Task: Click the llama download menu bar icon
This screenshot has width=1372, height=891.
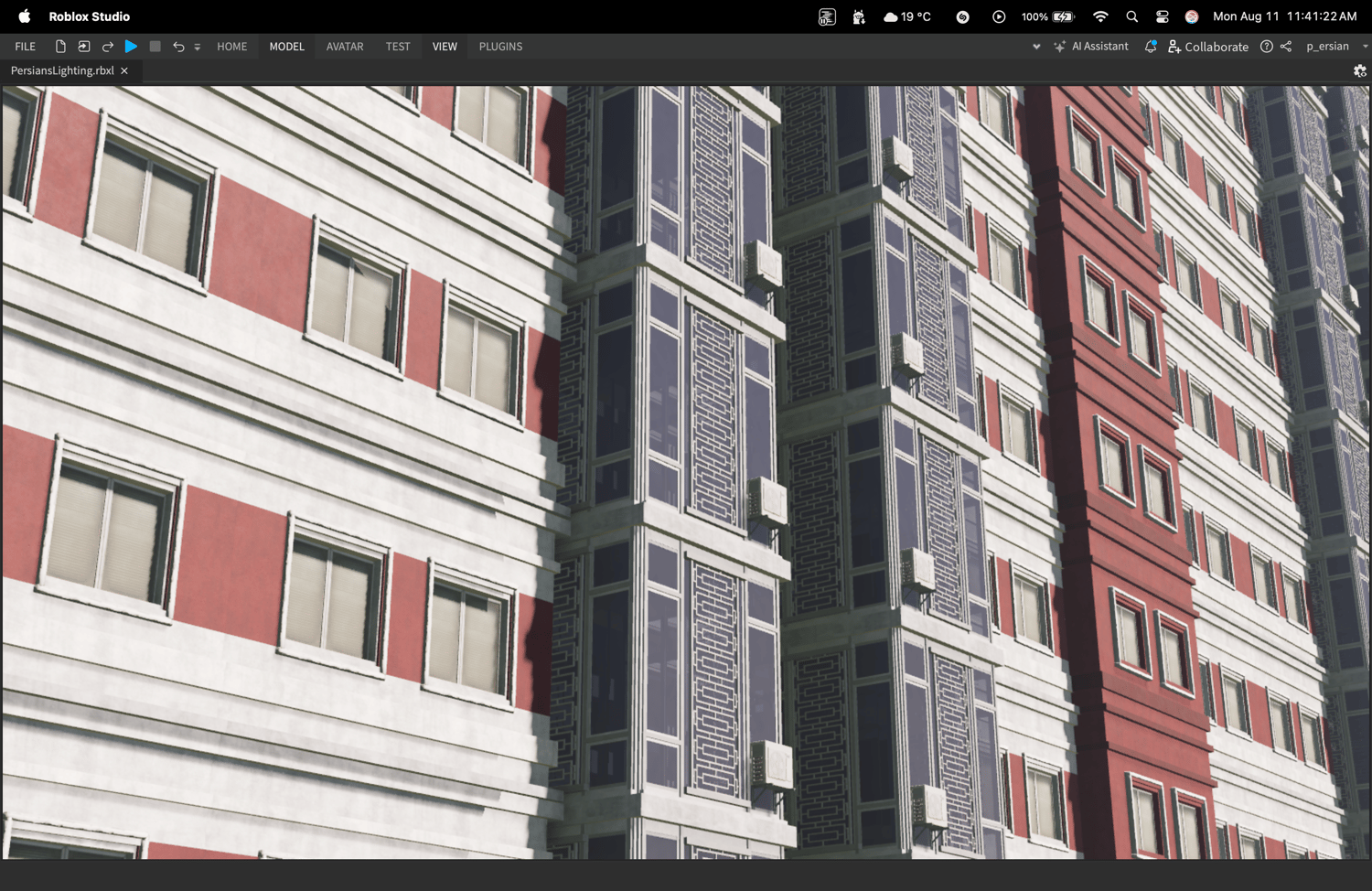Action: pyautogui.click(x=859, y=16)
